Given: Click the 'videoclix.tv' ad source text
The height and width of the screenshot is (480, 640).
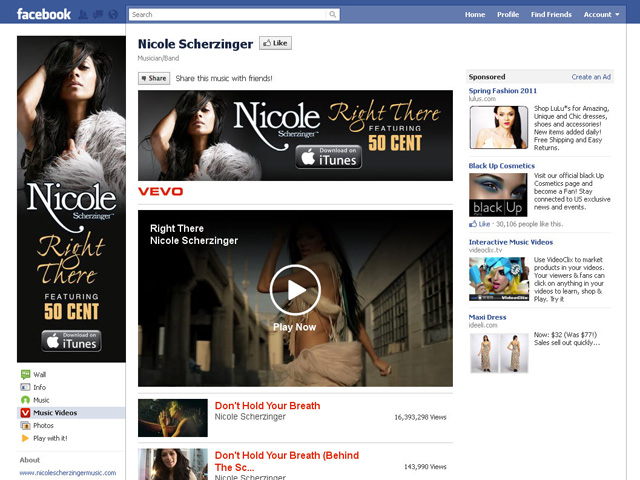Looking at the screenshot, I should pyautogui.click(x=485, y=250).
